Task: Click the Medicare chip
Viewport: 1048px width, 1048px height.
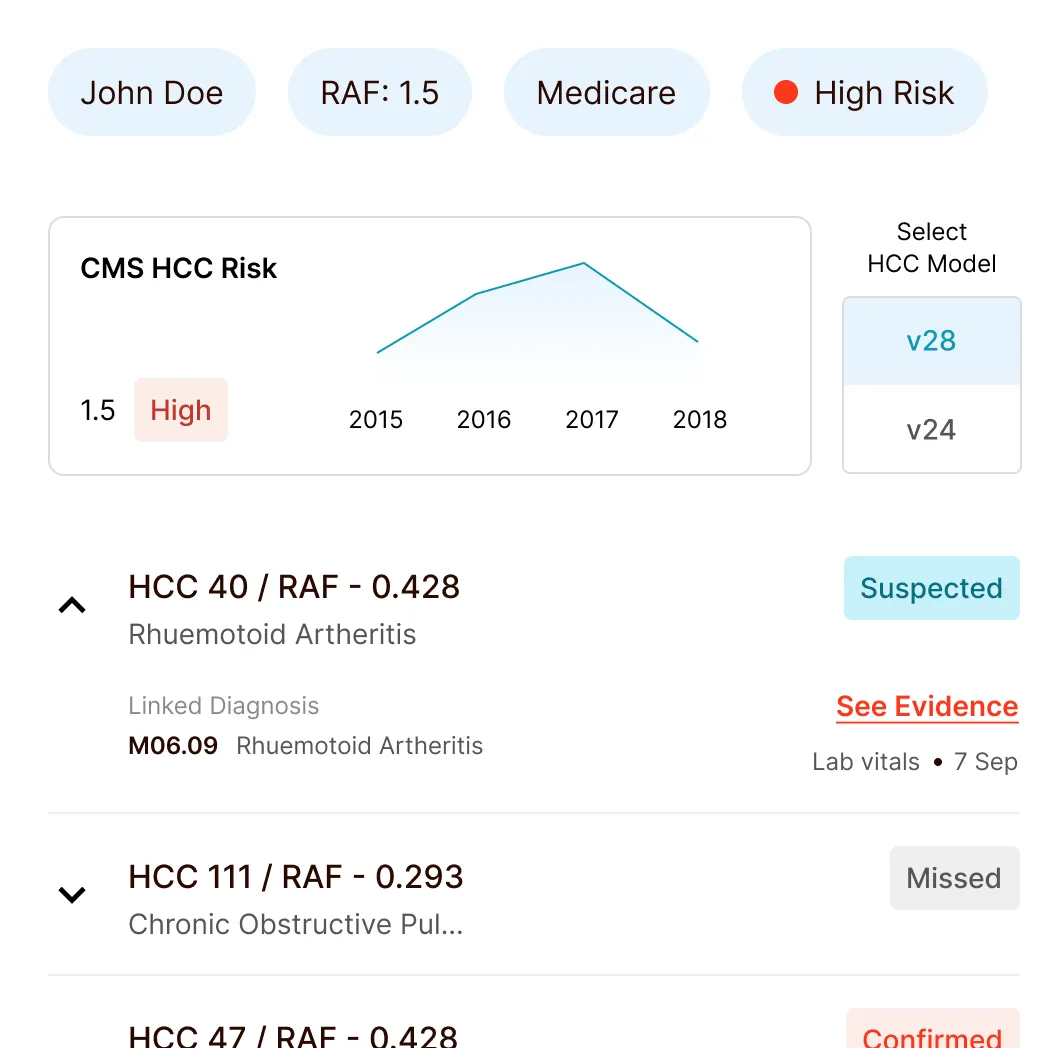Action: pos(606,93)
